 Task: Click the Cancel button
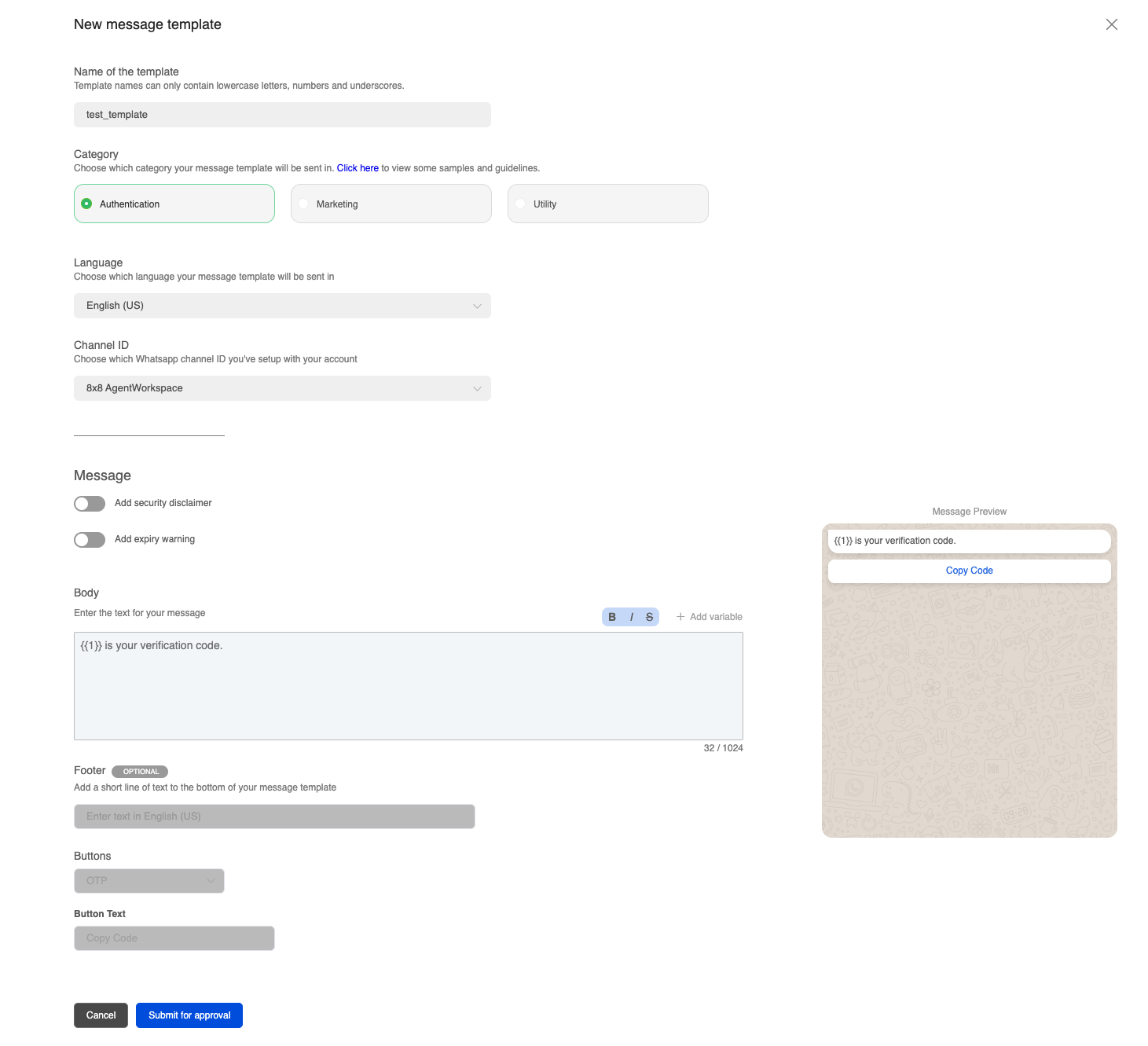101,1015
